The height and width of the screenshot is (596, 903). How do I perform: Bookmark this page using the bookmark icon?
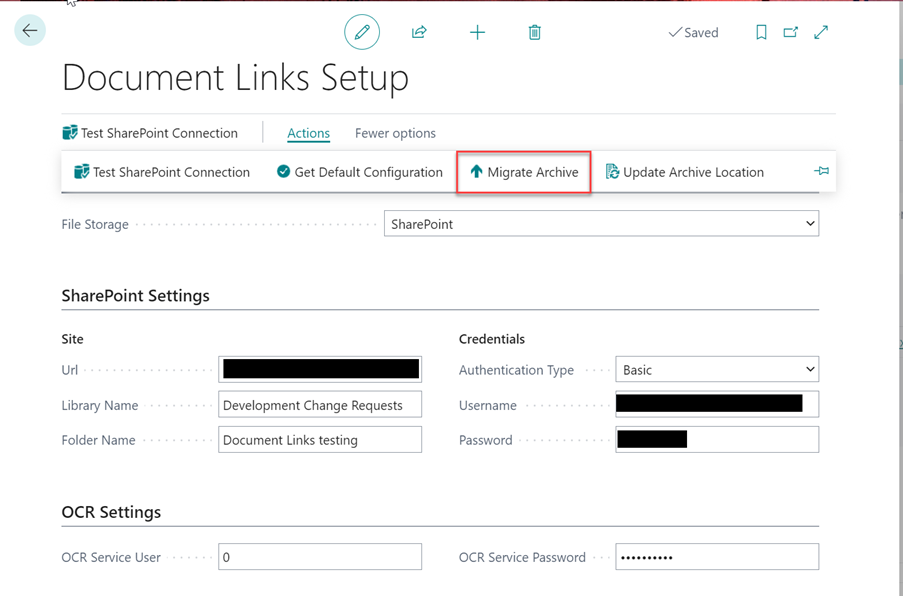[x=761, y=31]
